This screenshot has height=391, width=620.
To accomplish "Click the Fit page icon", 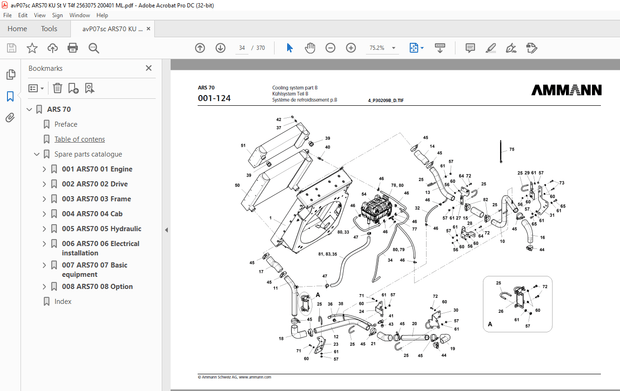I will (414, 48).
